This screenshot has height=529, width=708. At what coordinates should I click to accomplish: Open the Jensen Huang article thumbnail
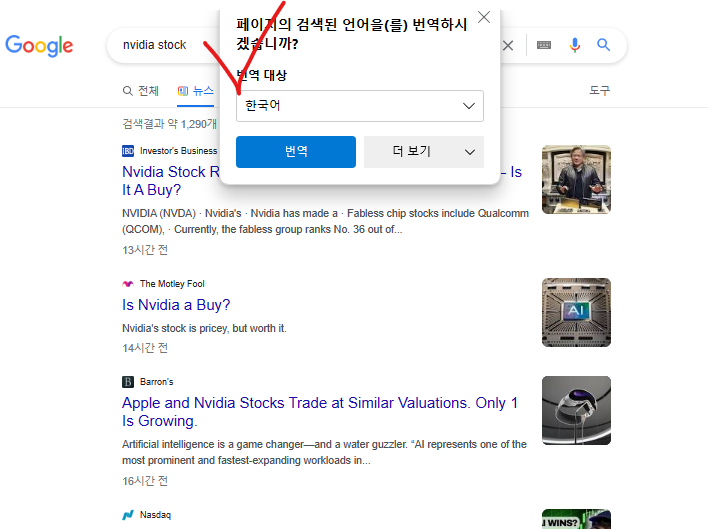tap(576, 179)
